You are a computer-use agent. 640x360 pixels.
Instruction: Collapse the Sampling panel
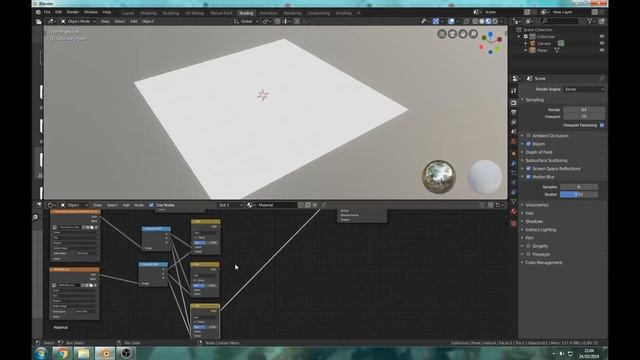point(534,100)
